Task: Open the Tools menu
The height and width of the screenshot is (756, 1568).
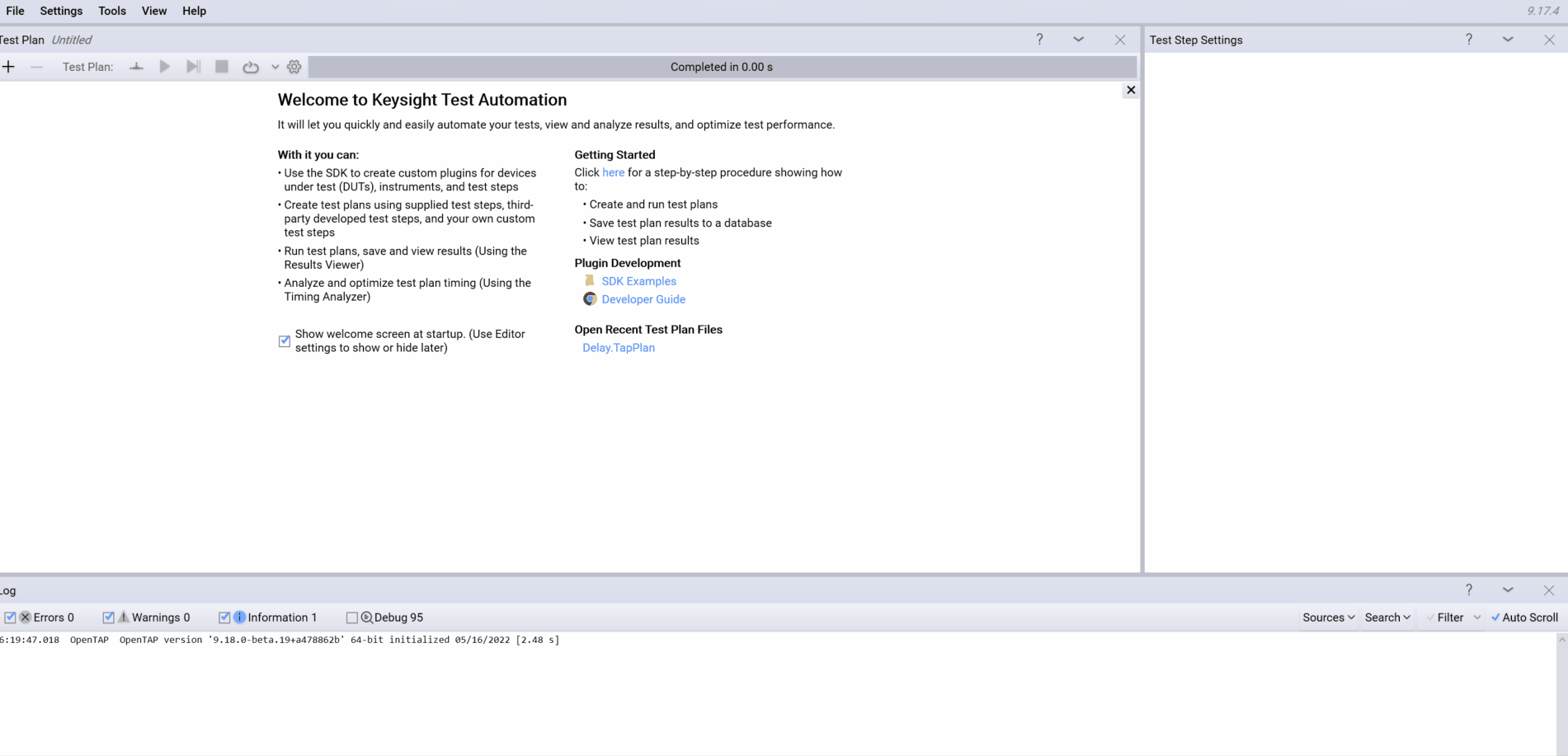Action: (111, 11)
